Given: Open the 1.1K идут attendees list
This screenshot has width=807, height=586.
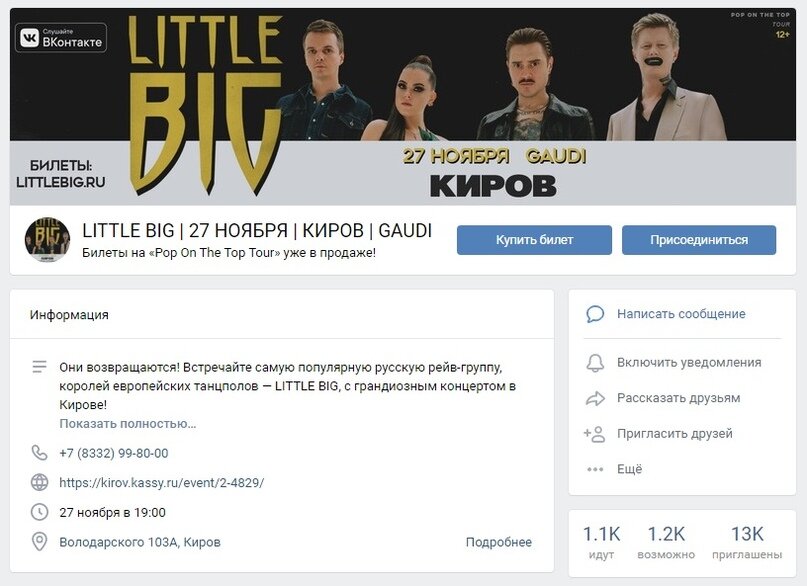Looking at the screenshot, I should click(601, 542).
